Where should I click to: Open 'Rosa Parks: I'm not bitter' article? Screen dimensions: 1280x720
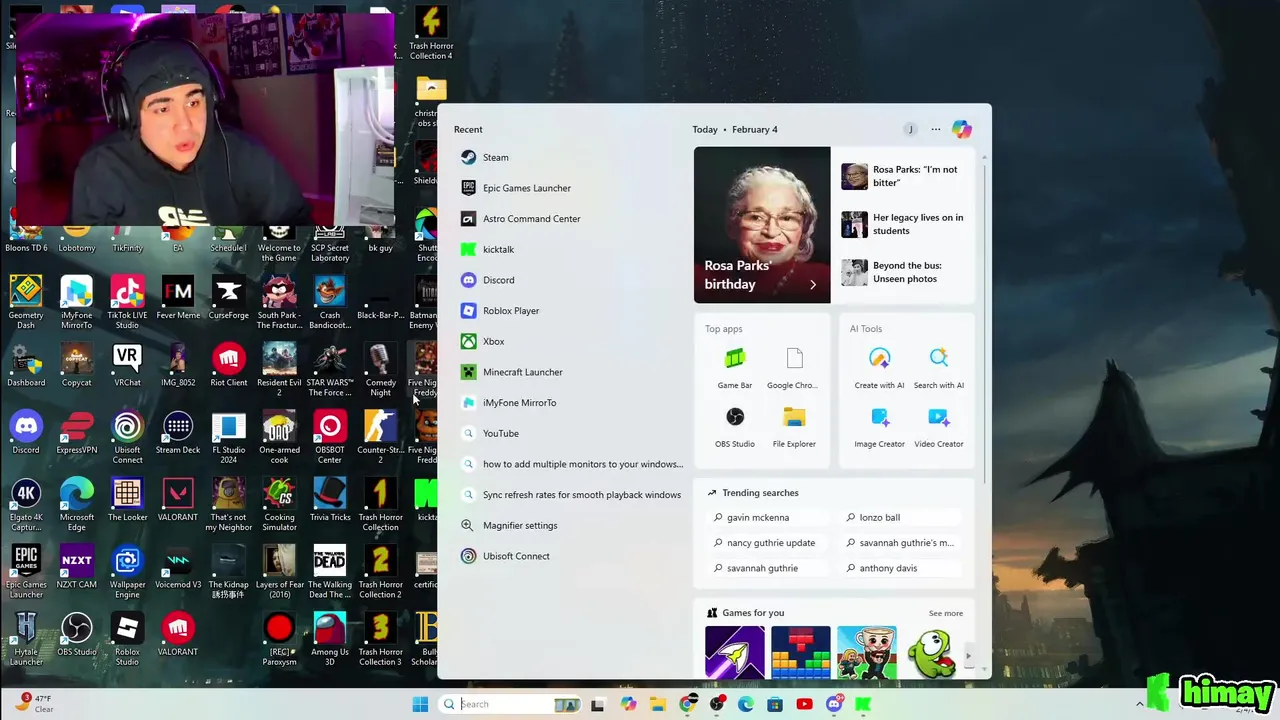coord(906,176)
